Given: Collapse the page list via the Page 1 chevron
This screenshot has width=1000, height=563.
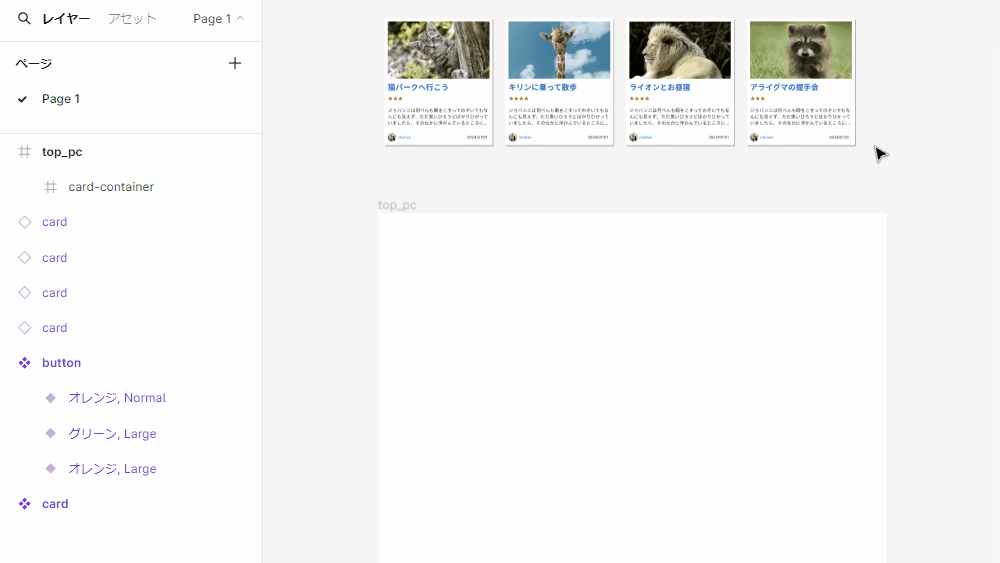Looking at the screenshot, I should pos(240,18).
